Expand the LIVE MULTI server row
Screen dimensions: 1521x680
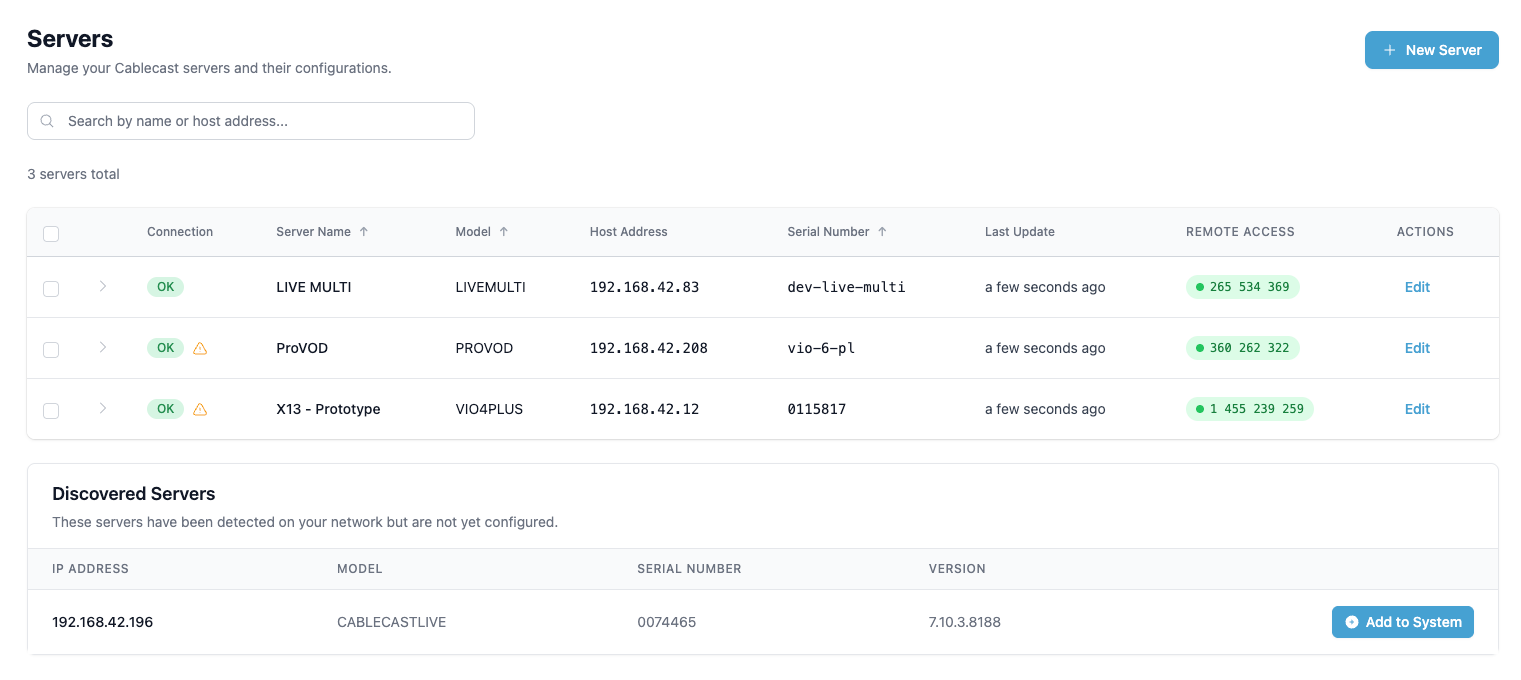click(103, 287)
